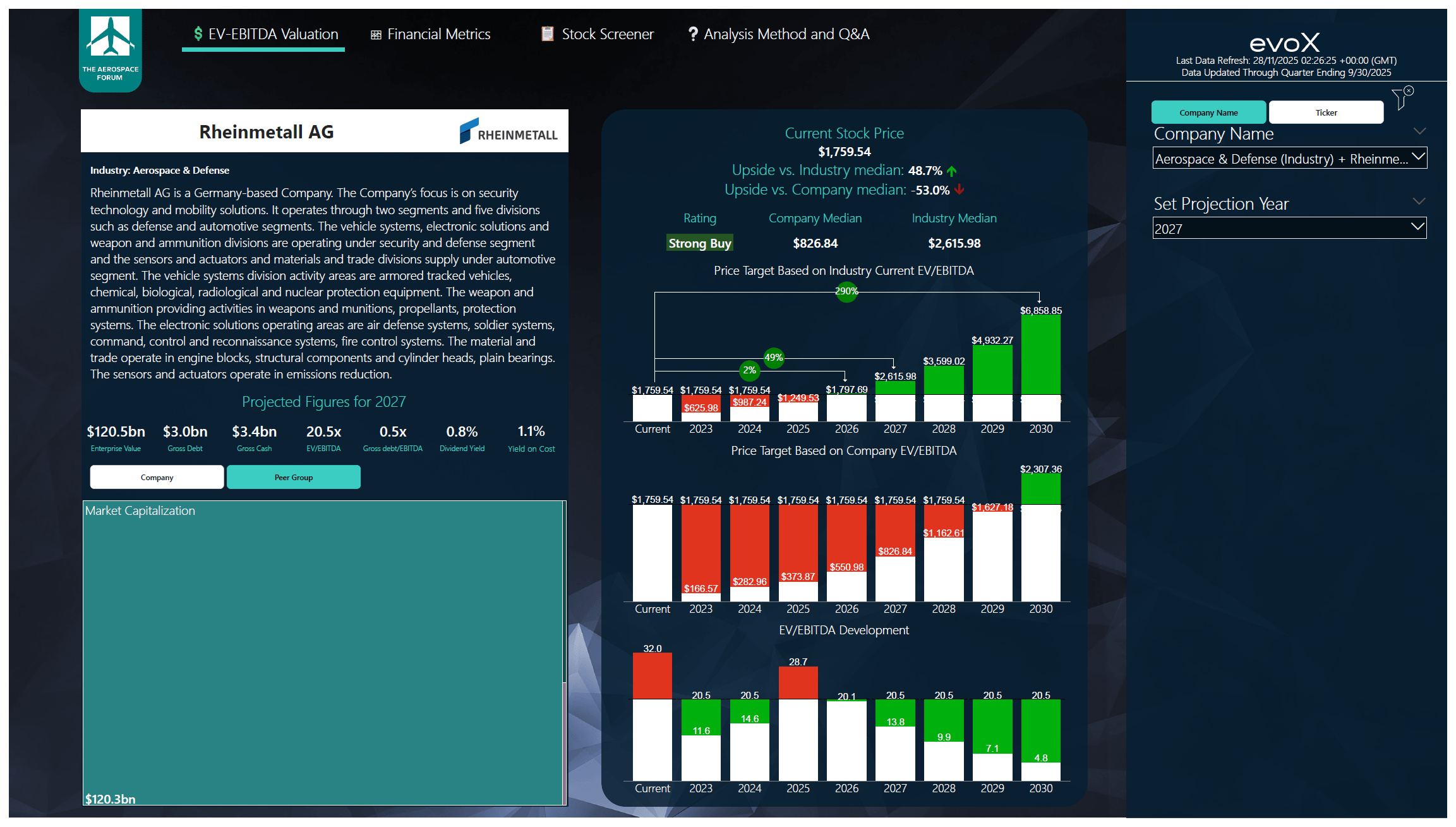This screenshot has height=827, width=1456.
Task: Collapse the Company Name filter section chevron
Action: [x=1421, y=131]
